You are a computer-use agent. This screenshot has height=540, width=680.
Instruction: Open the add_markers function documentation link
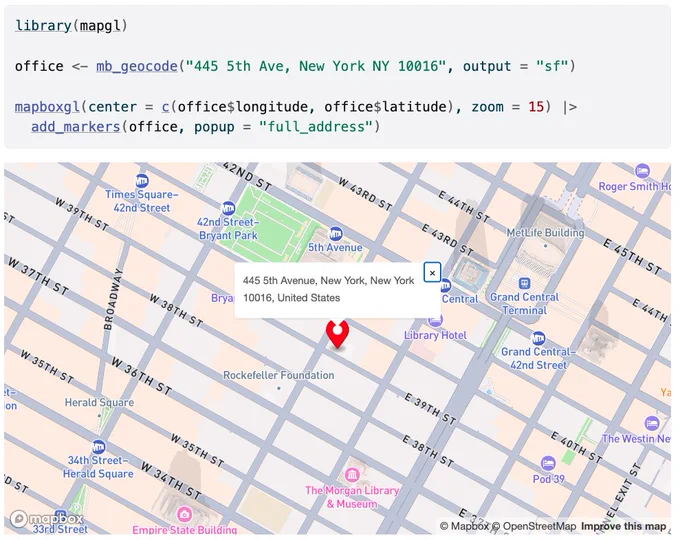[x=75, y=127]
